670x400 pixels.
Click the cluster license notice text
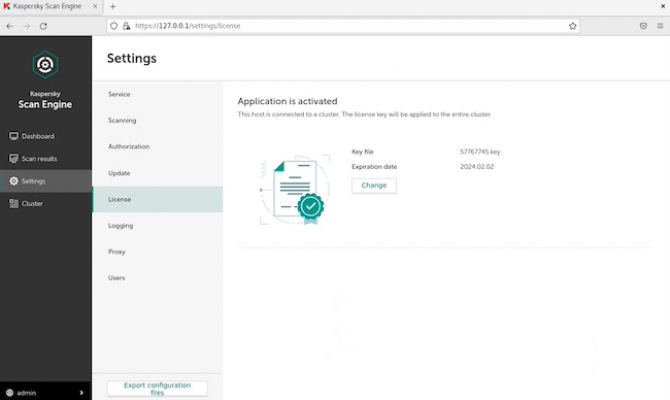tap(364, 115)
